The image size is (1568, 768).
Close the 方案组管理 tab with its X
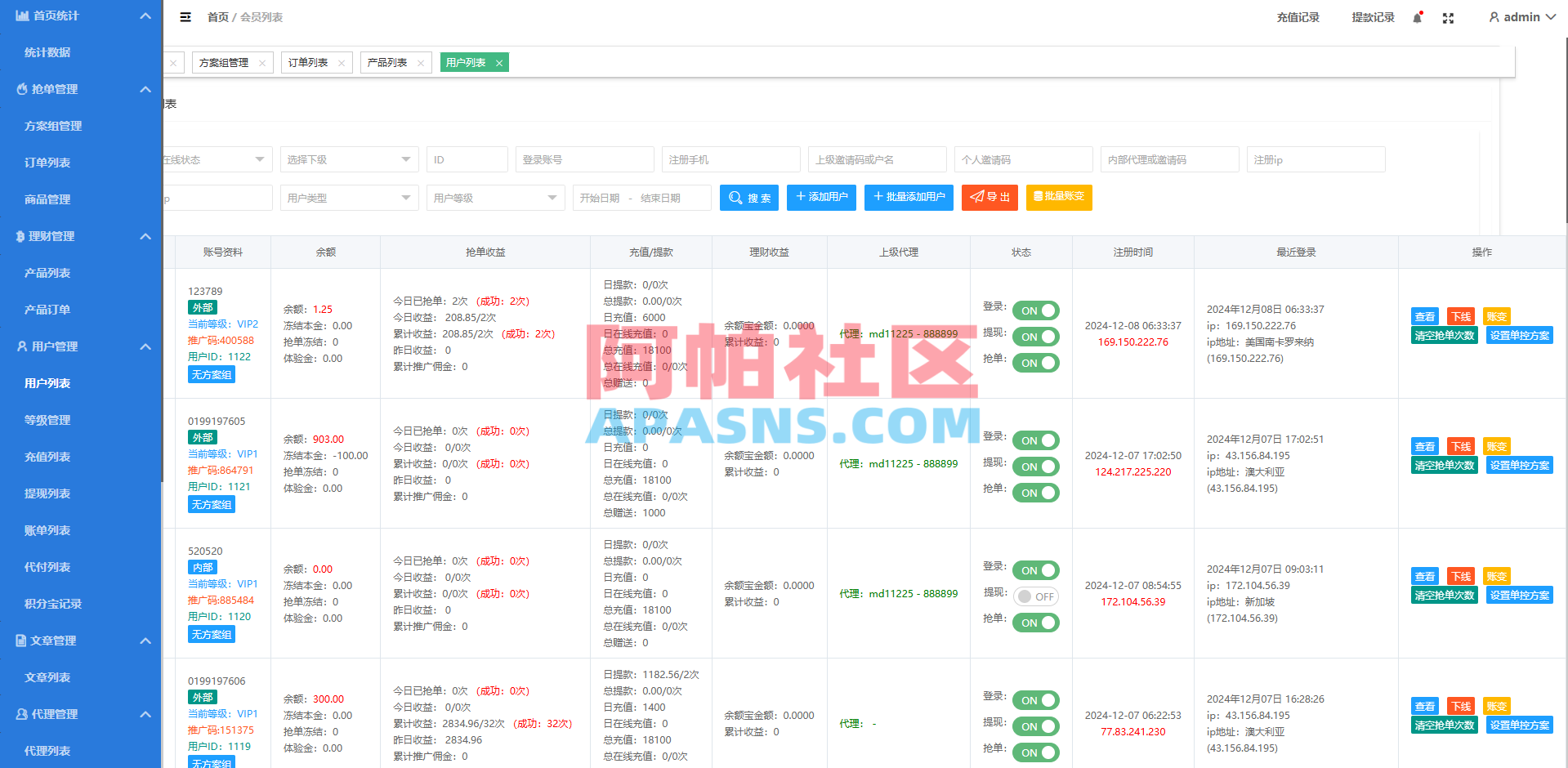click(x=261, y=62)
